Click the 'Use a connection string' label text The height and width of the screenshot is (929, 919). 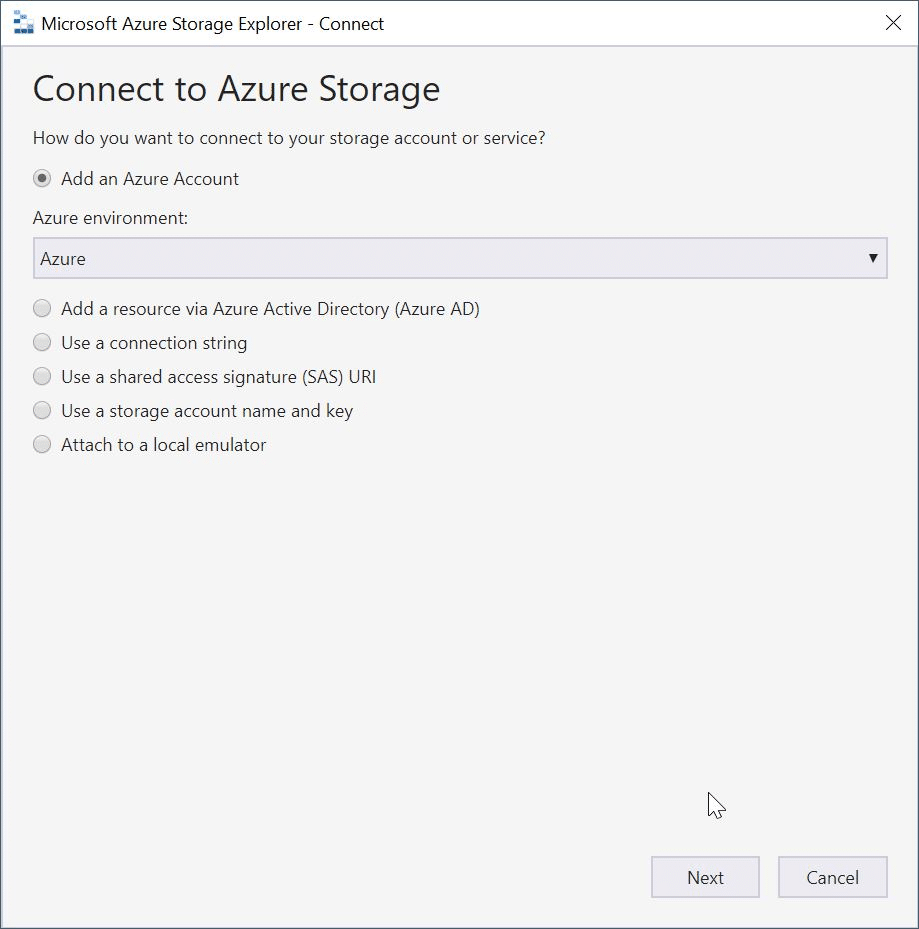[x=154, y=343]
